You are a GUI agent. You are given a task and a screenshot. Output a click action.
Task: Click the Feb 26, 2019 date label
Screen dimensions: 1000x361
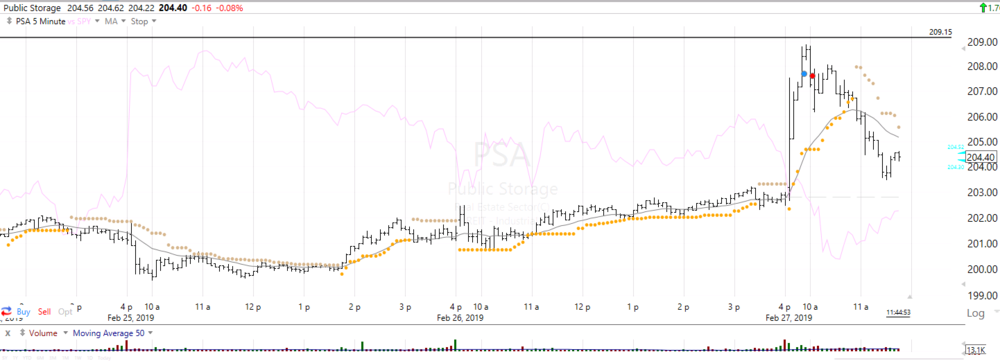pyautogui.click(x=460, y=317)
